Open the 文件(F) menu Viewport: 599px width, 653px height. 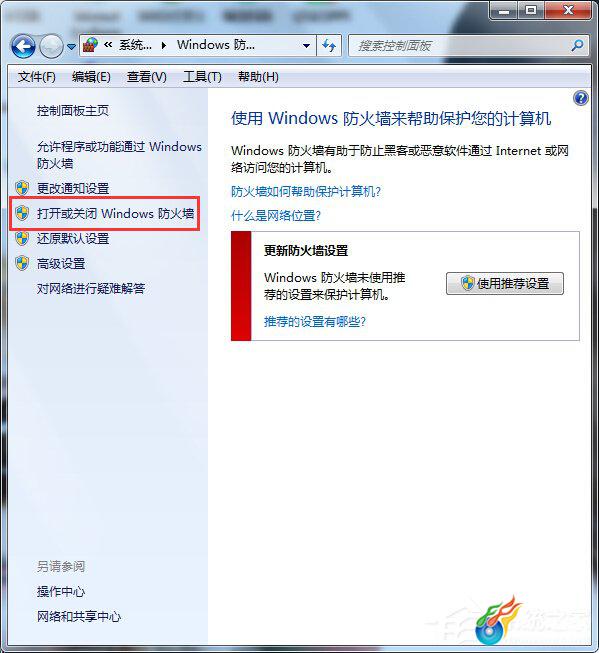coord(37,77)
